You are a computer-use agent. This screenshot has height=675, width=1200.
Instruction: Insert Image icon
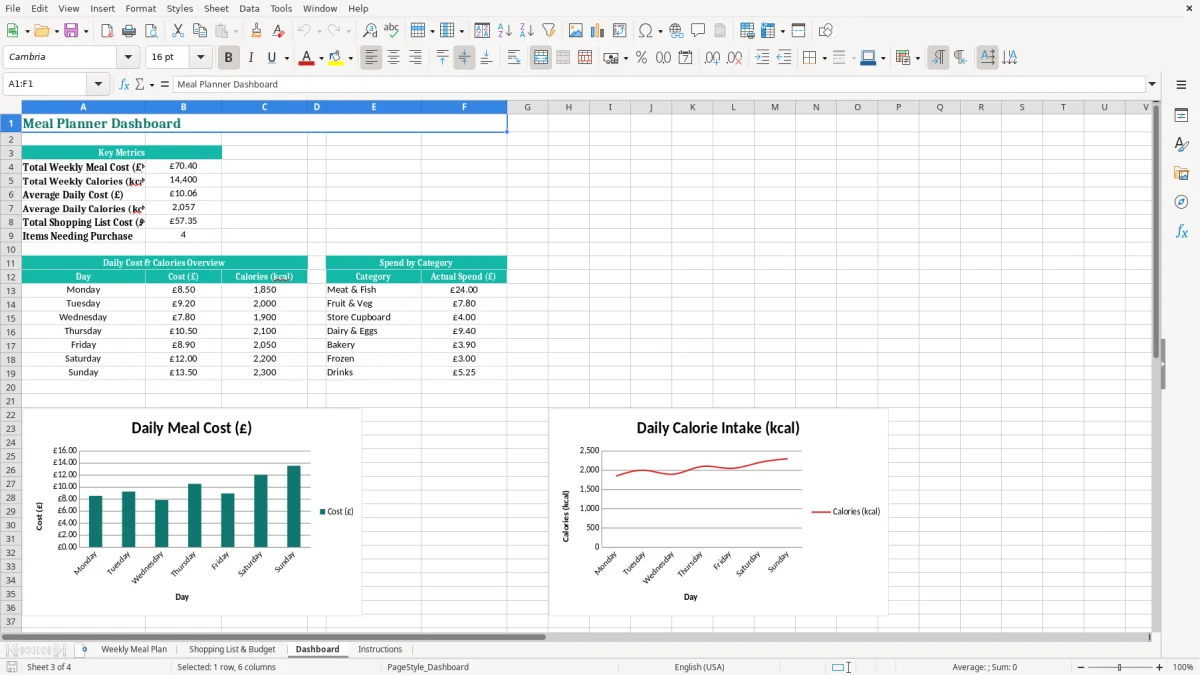coord(576,31)
